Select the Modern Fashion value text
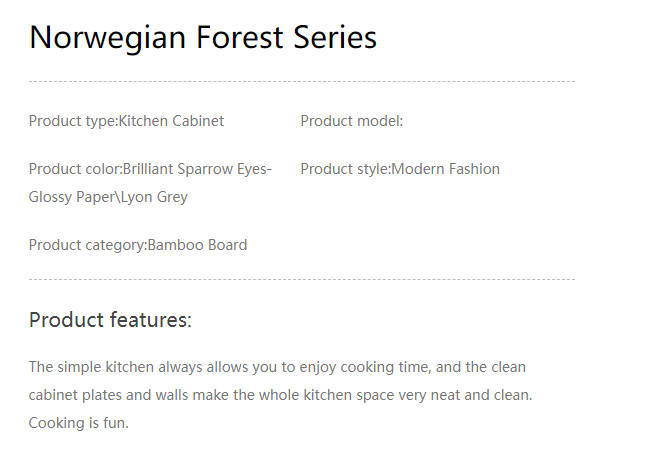Image resolution: width=651 pixels, height=461 pixels. pyautogui.click(x=446, y=169)
